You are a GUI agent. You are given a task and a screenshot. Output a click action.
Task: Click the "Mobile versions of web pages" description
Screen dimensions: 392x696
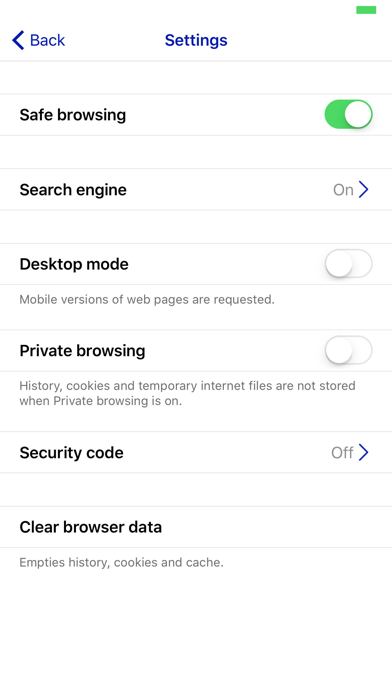click(147, 300)
